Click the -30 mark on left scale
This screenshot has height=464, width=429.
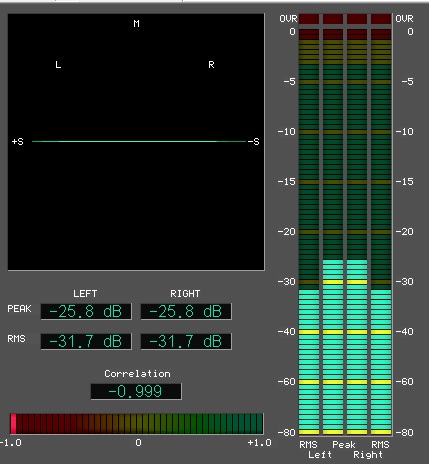(287, 282)
